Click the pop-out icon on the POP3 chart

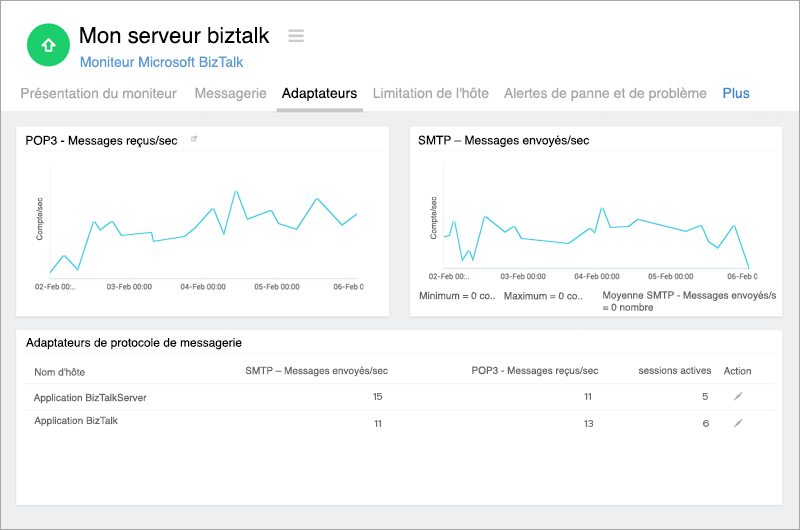click(x=194, y=140)
